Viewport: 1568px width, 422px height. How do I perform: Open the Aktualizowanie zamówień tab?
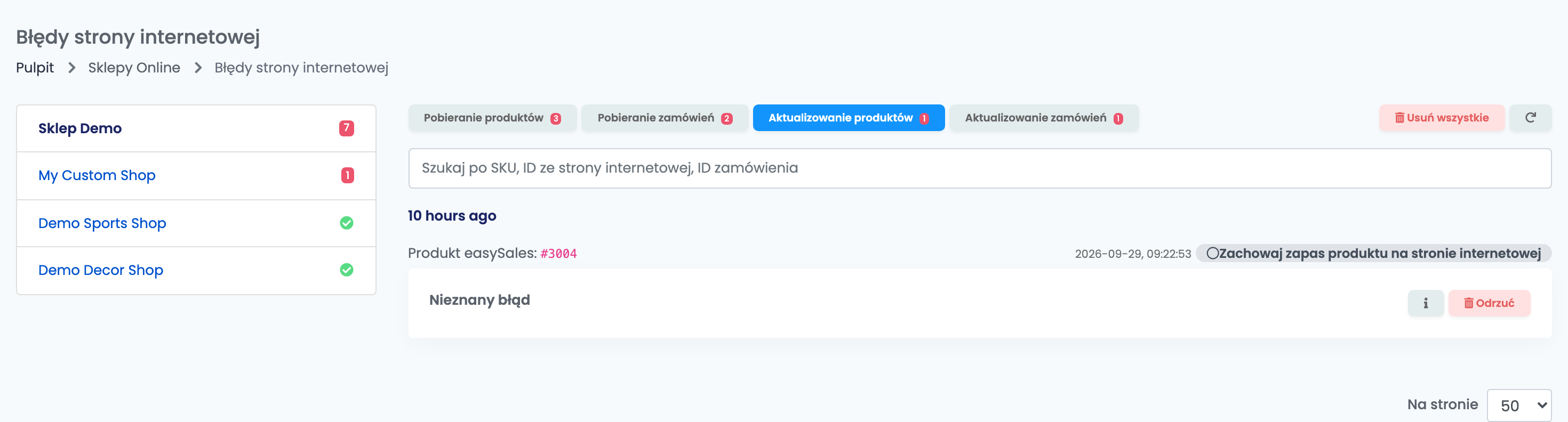point(1044,117)
